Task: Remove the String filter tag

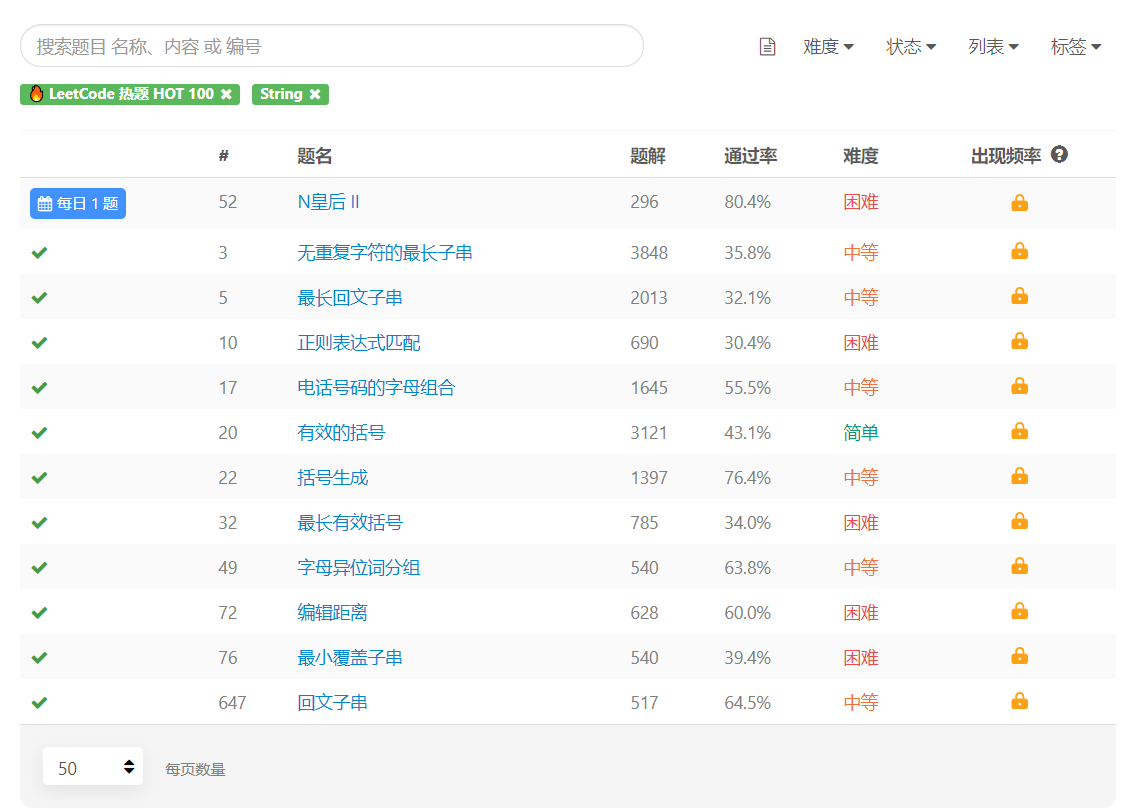Action: point(315,94)
